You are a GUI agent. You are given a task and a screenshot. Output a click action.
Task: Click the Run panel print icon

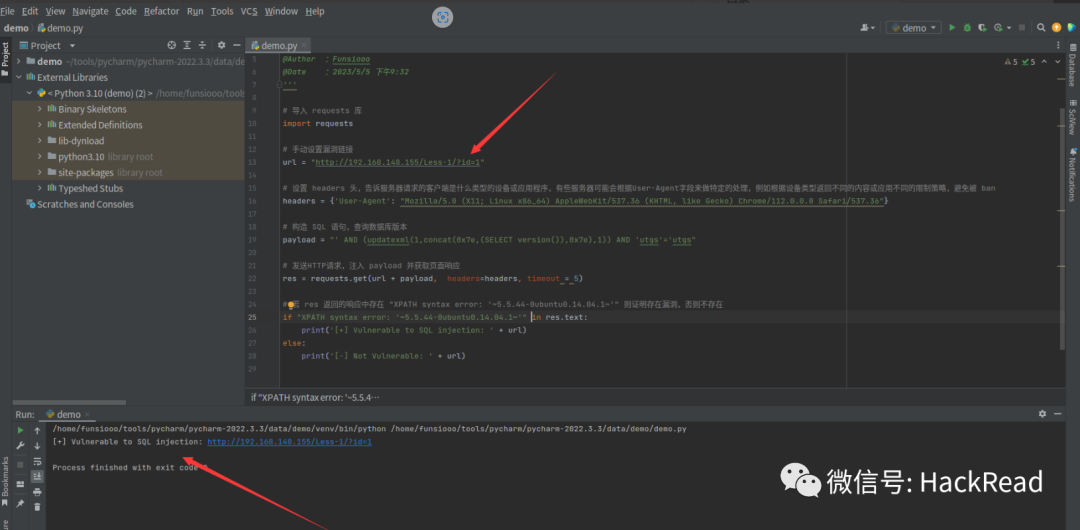click(x=37, y=491)
